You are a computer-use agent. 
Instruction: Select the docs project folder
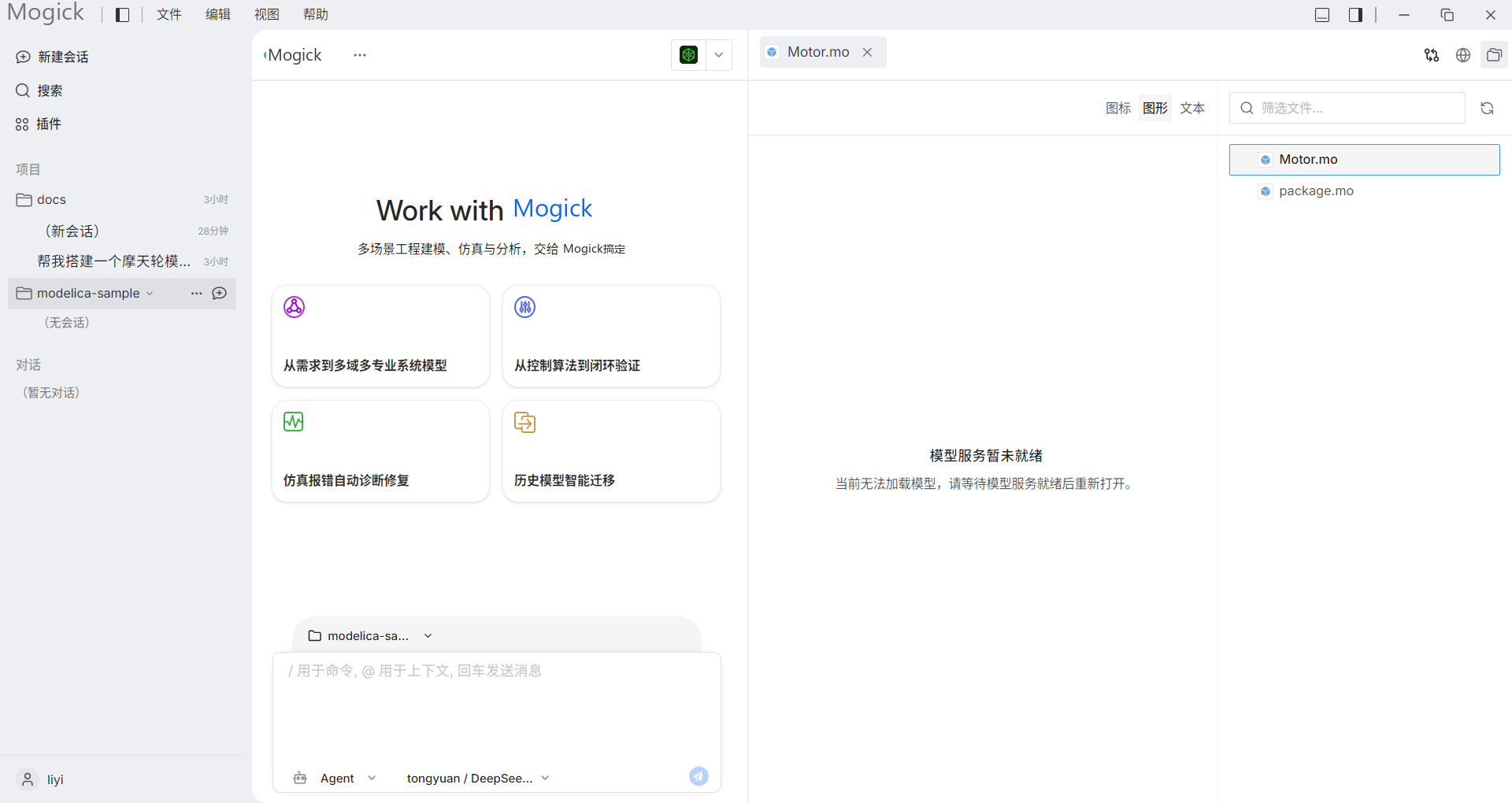pyautogui.click(x=122, y=200)
